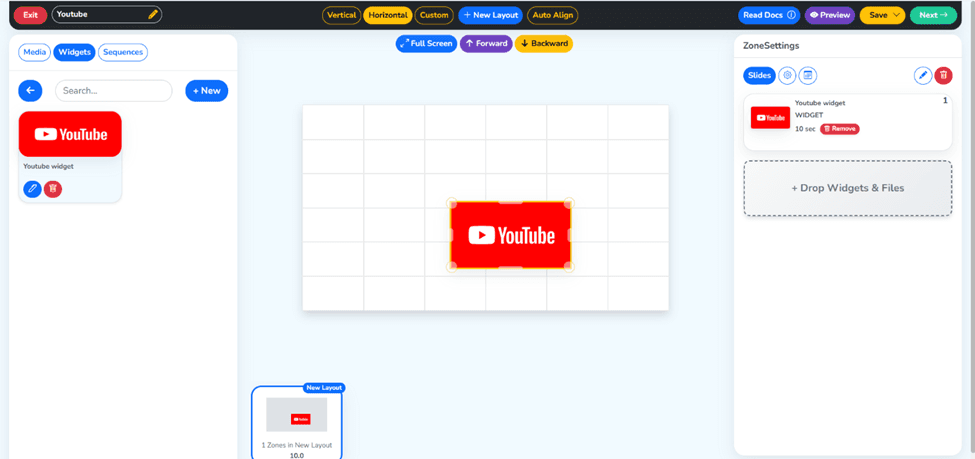Image resolution: width=975 pixels, height=459 pixels.
Task: Switch to the Sequences tab
Action: 123,52
